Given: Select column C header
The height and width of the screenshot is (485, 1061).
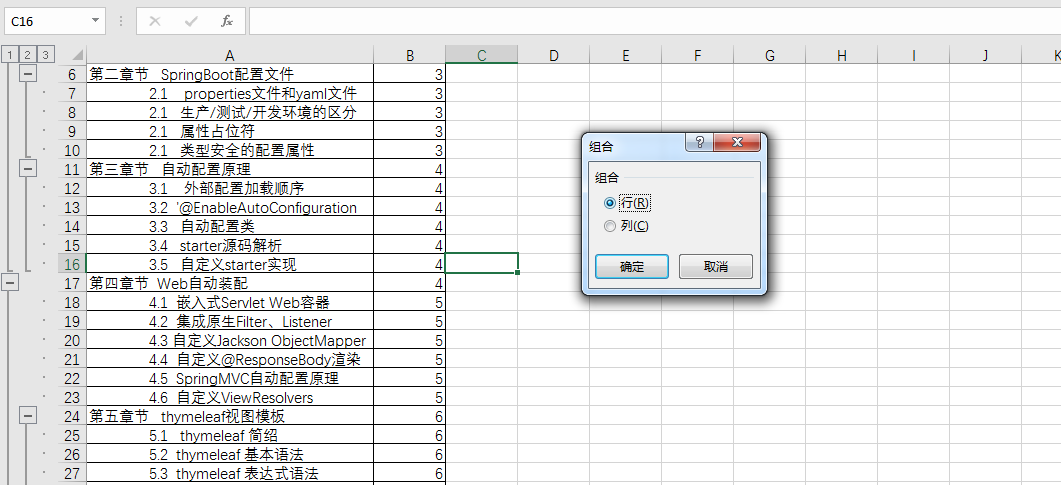Looking at the screenshot, I should click(x=482, y=55).
